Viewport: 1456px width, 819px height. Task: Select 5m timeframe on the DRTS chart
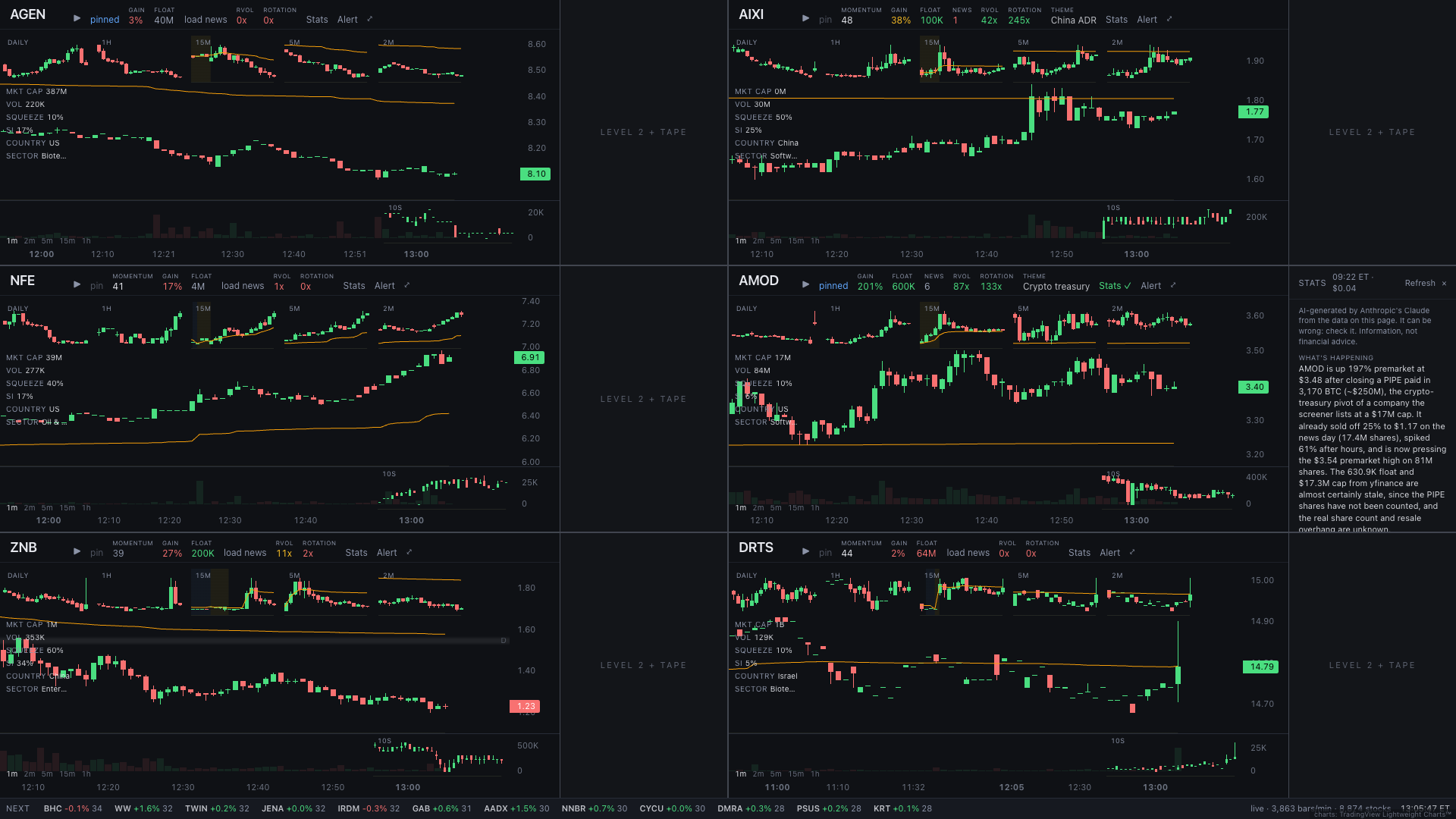click(x=776, y=774)
